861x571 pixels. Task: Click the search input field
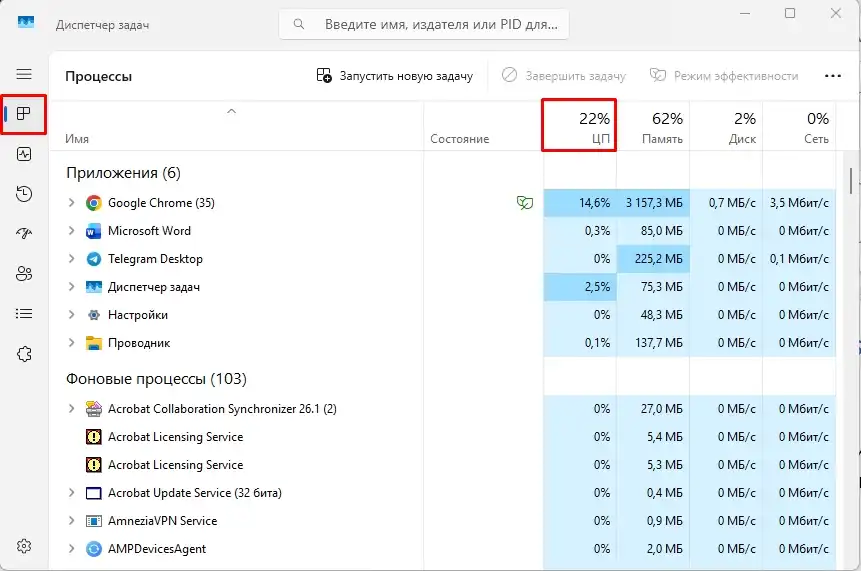pyautogui.click(x=424, y=24)
